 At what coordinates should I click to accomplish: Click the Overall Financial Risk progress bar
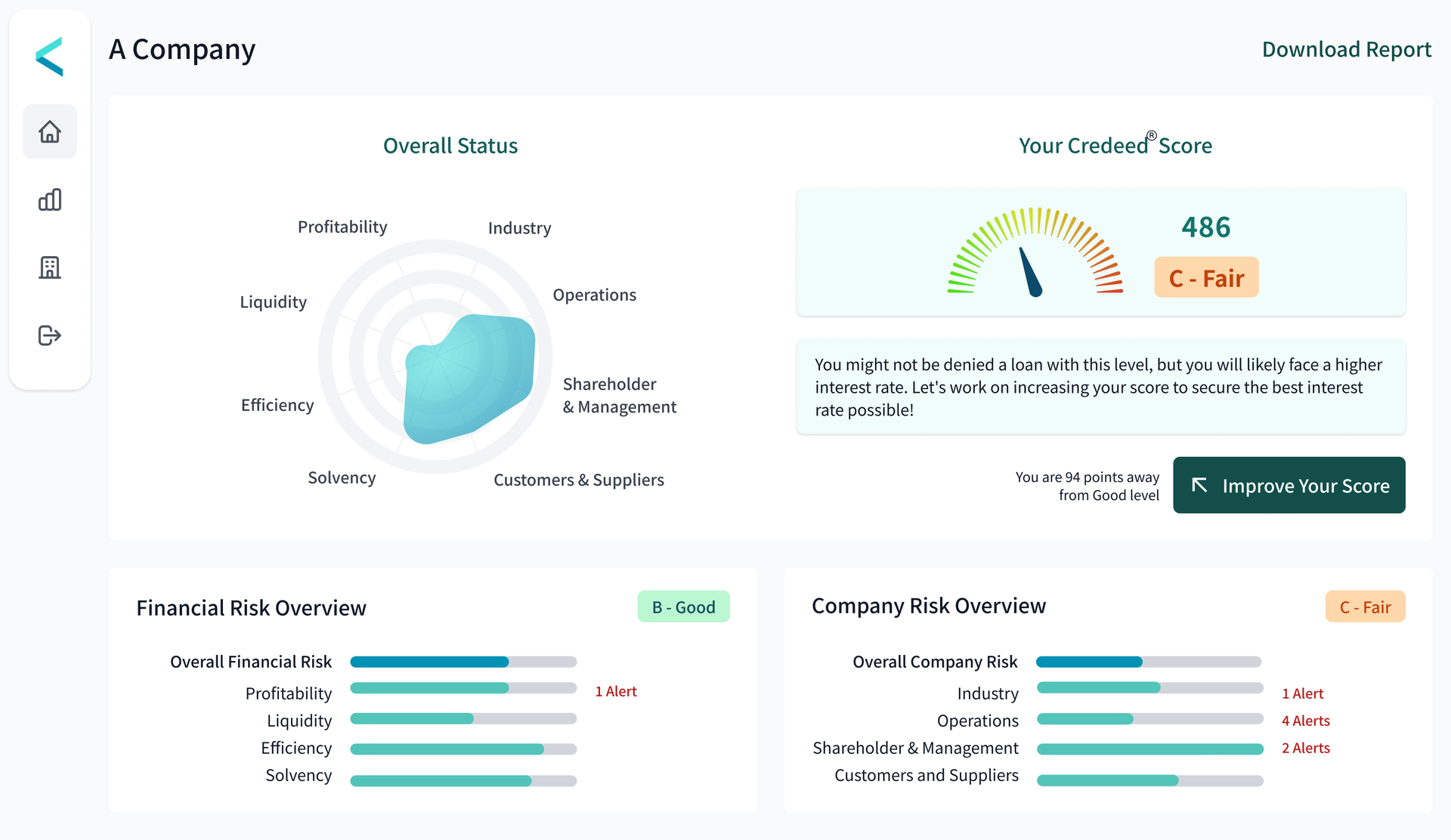[x=463, y=662]
